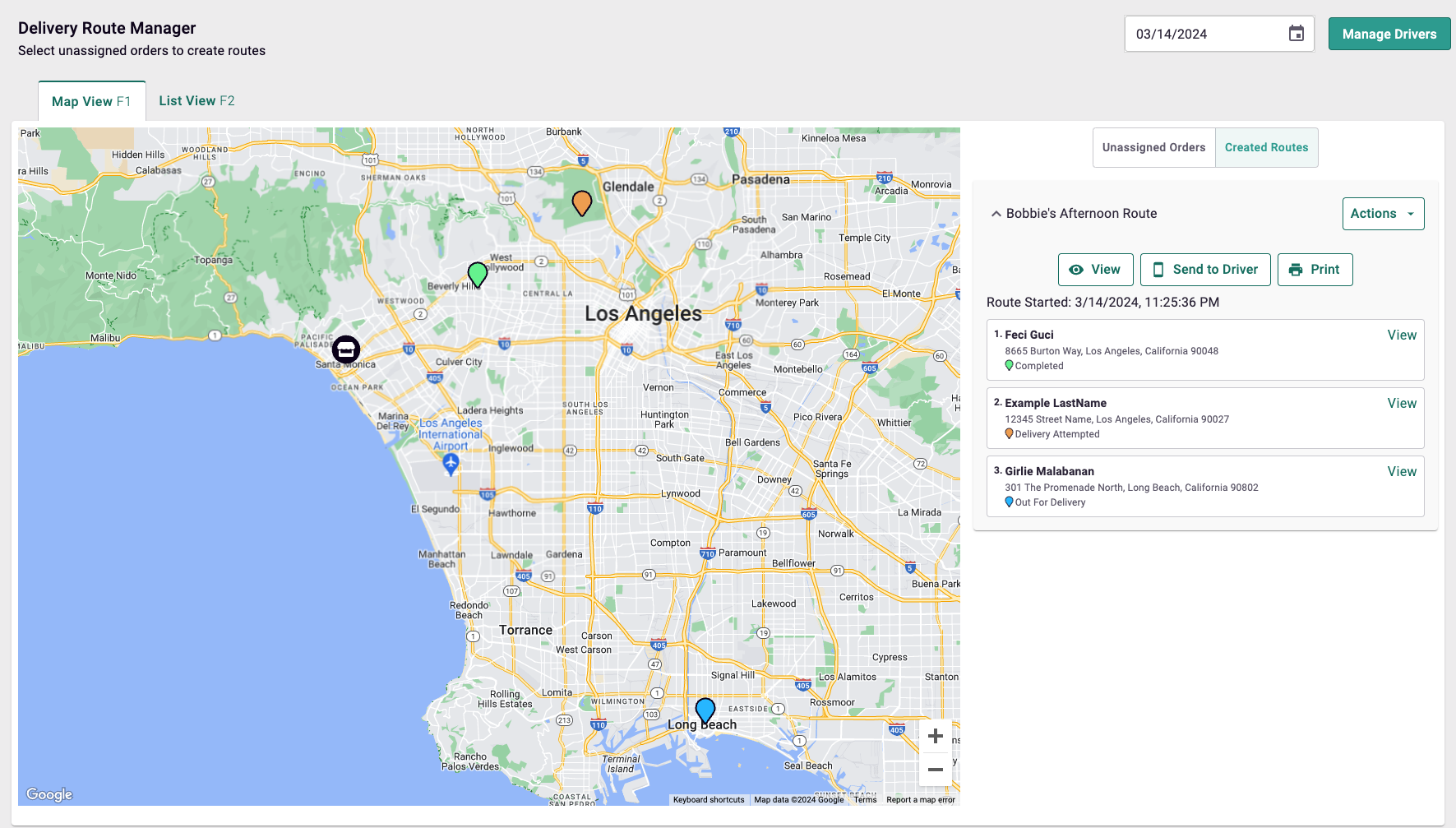Click the Example LastName stop name
This screenshot has width=1456, height=828.
(1056, 403)
